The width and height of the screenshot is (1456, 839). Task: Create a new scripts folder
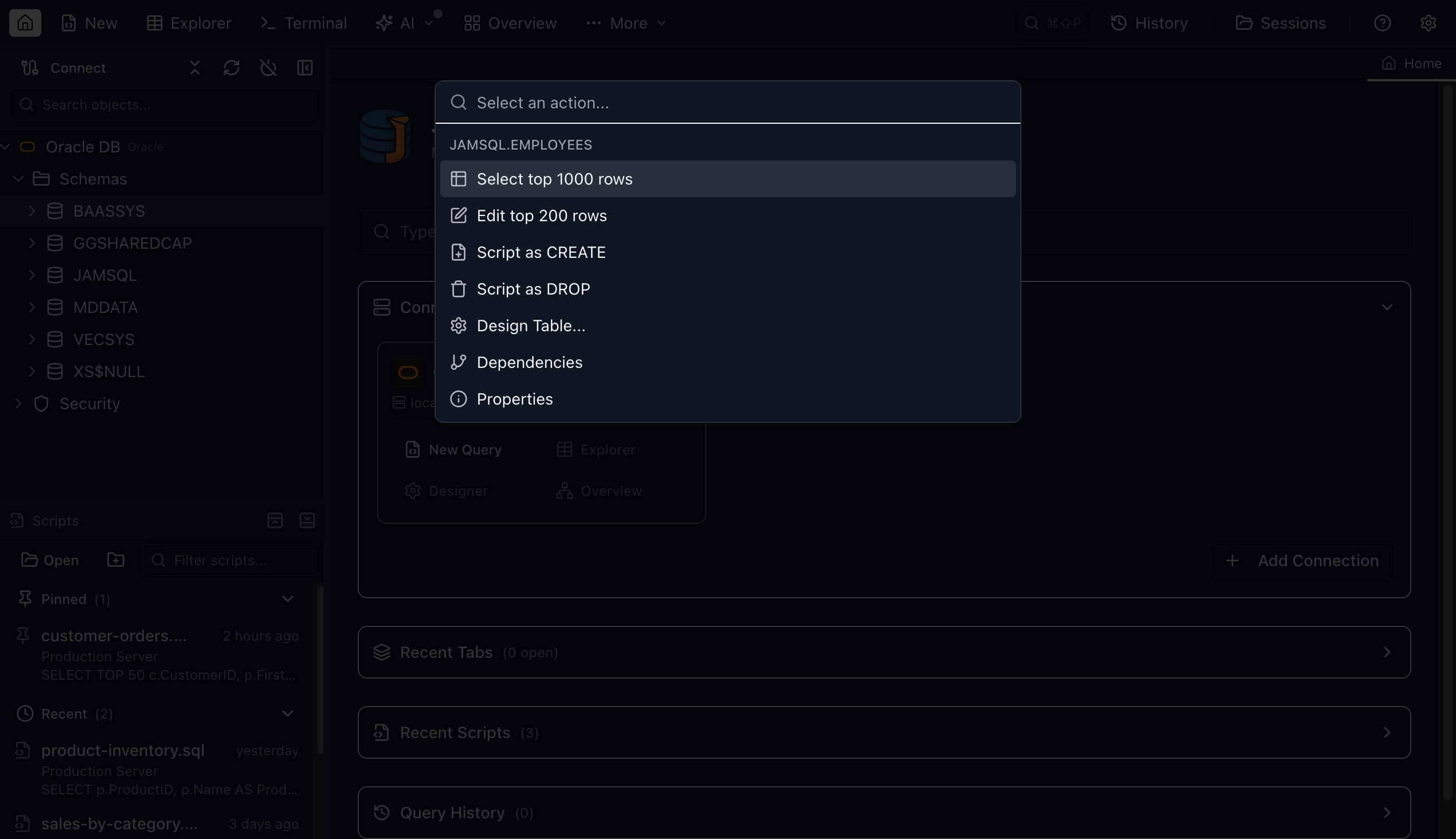tap(115, 559)
